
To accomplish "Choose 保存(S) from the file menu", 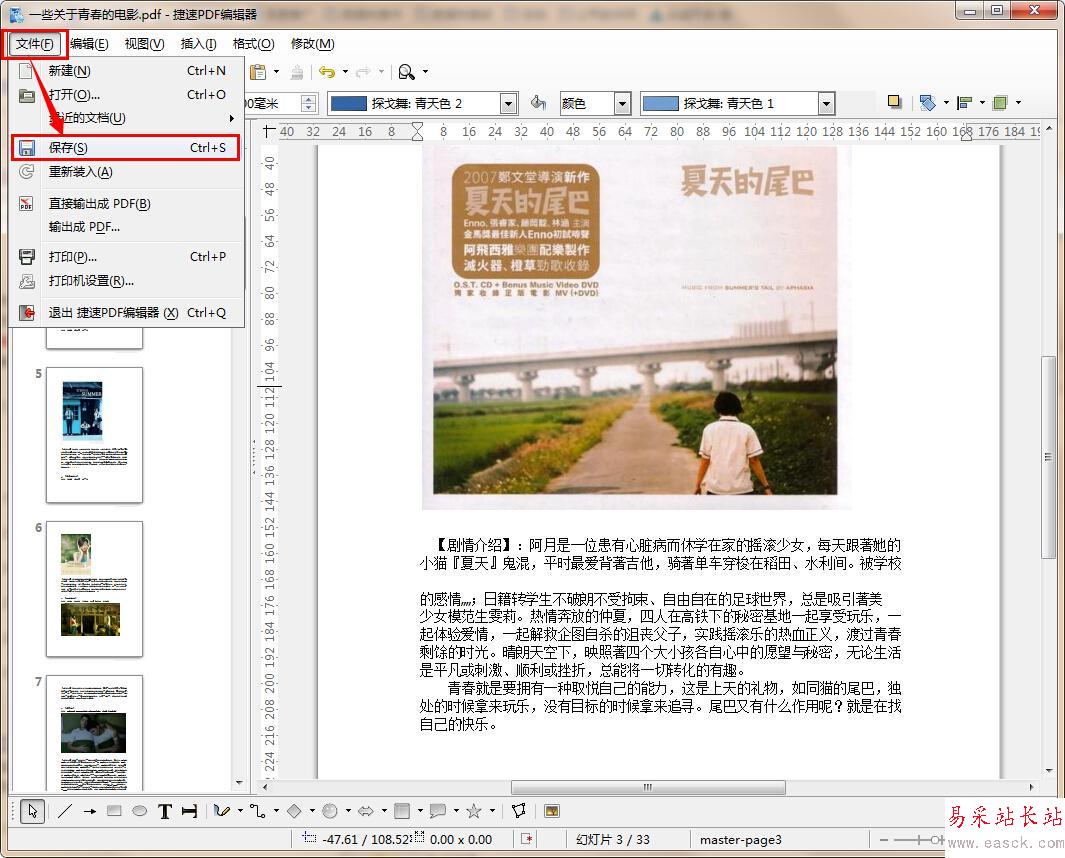I will pos(126,147).
